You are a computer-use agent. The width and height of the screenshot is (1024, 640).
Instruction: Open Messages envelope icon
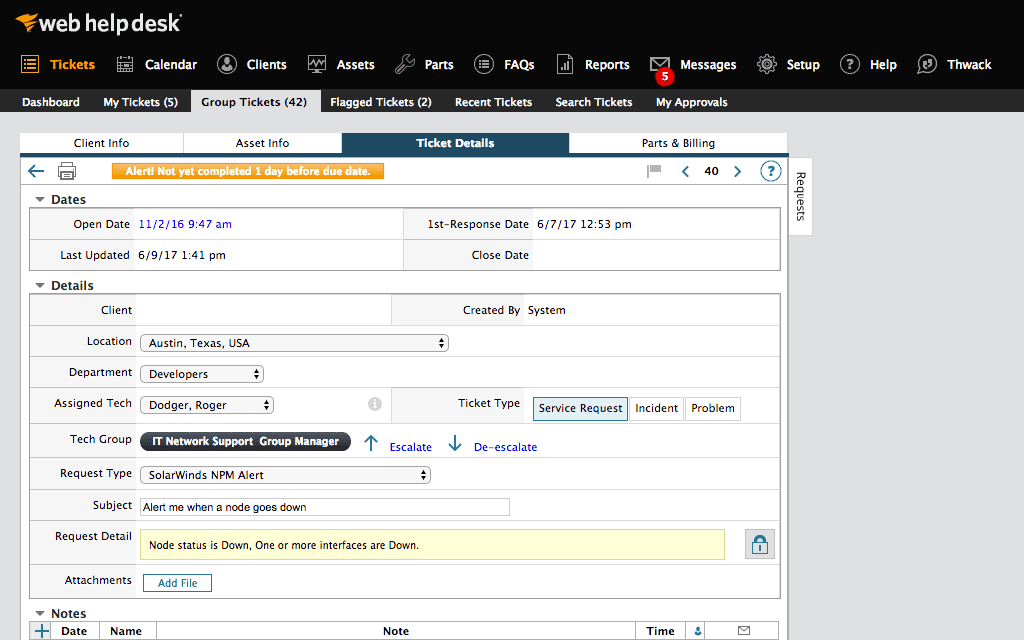[660, 63]
